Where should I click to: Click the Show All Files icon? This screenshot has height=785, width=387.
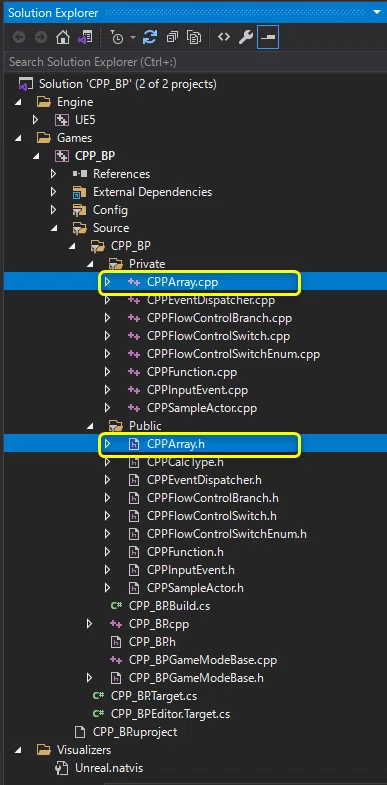[194, 38]
